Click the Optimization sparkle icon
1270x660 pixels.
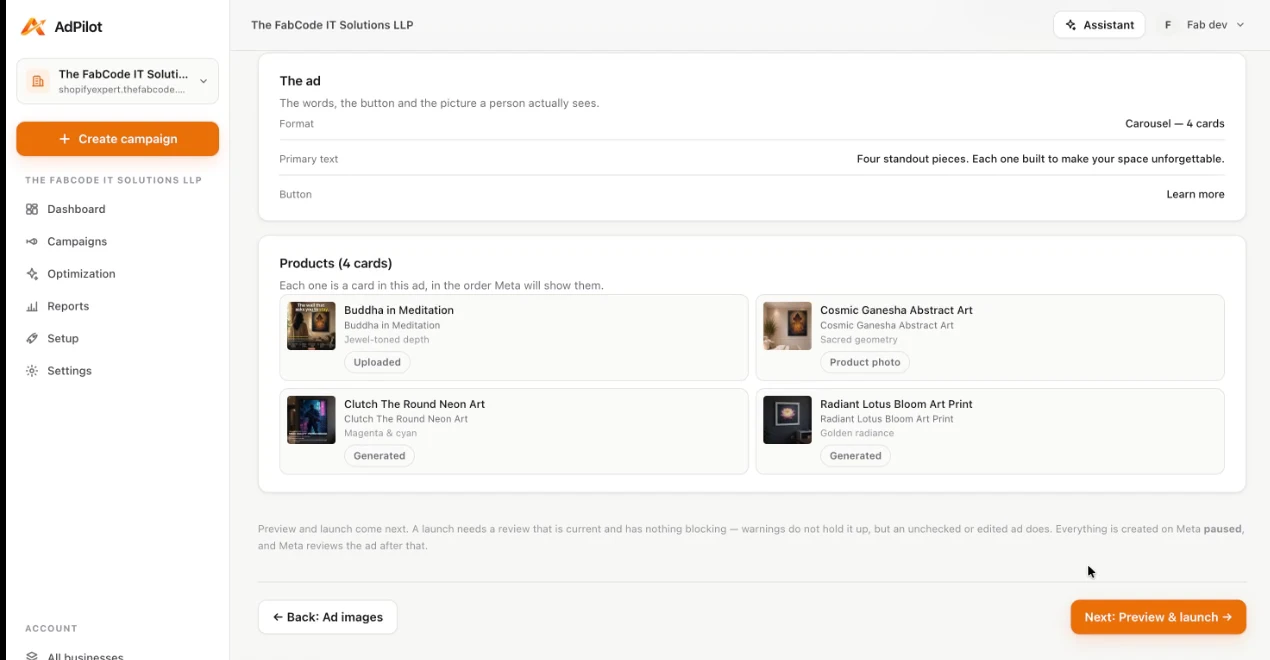tap(32, 274)
